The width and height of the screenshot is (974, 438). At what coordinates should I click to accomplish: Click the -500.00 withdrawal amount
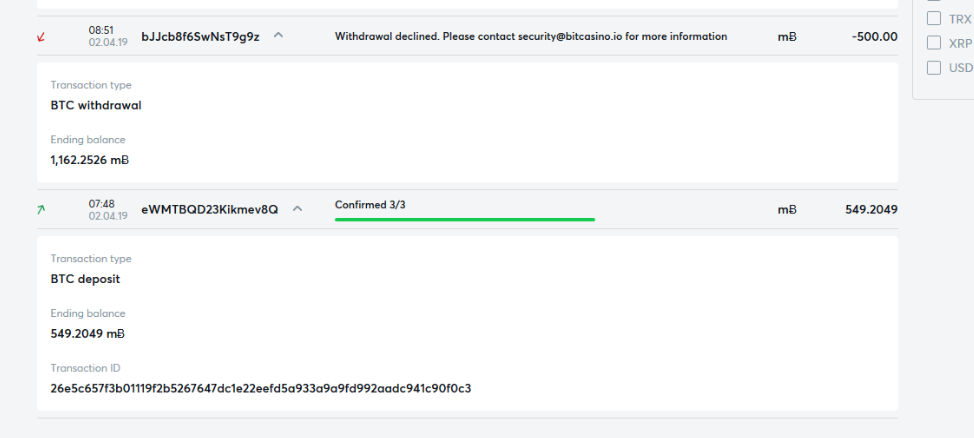coord(875,37)
